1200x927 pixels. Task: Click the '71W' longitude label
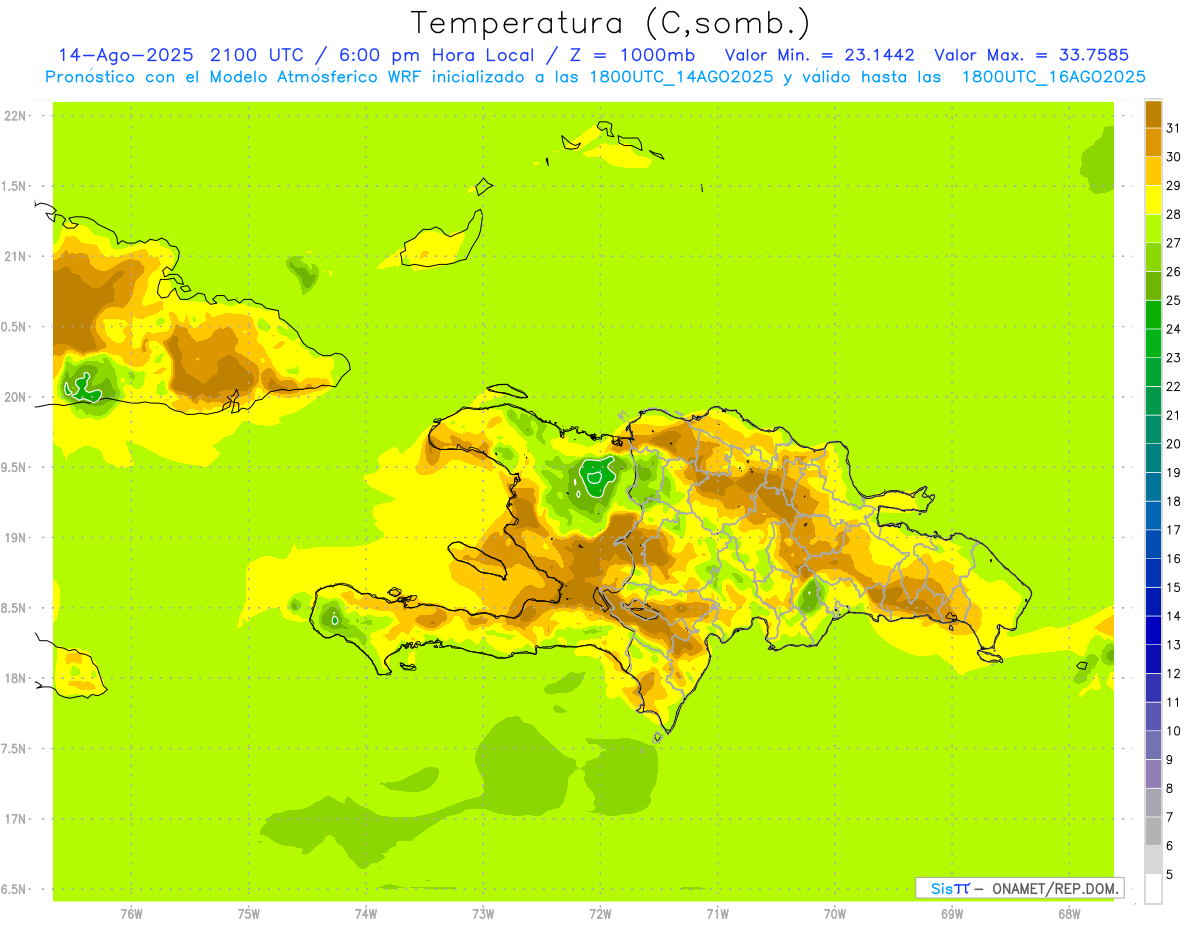point(717,914)
